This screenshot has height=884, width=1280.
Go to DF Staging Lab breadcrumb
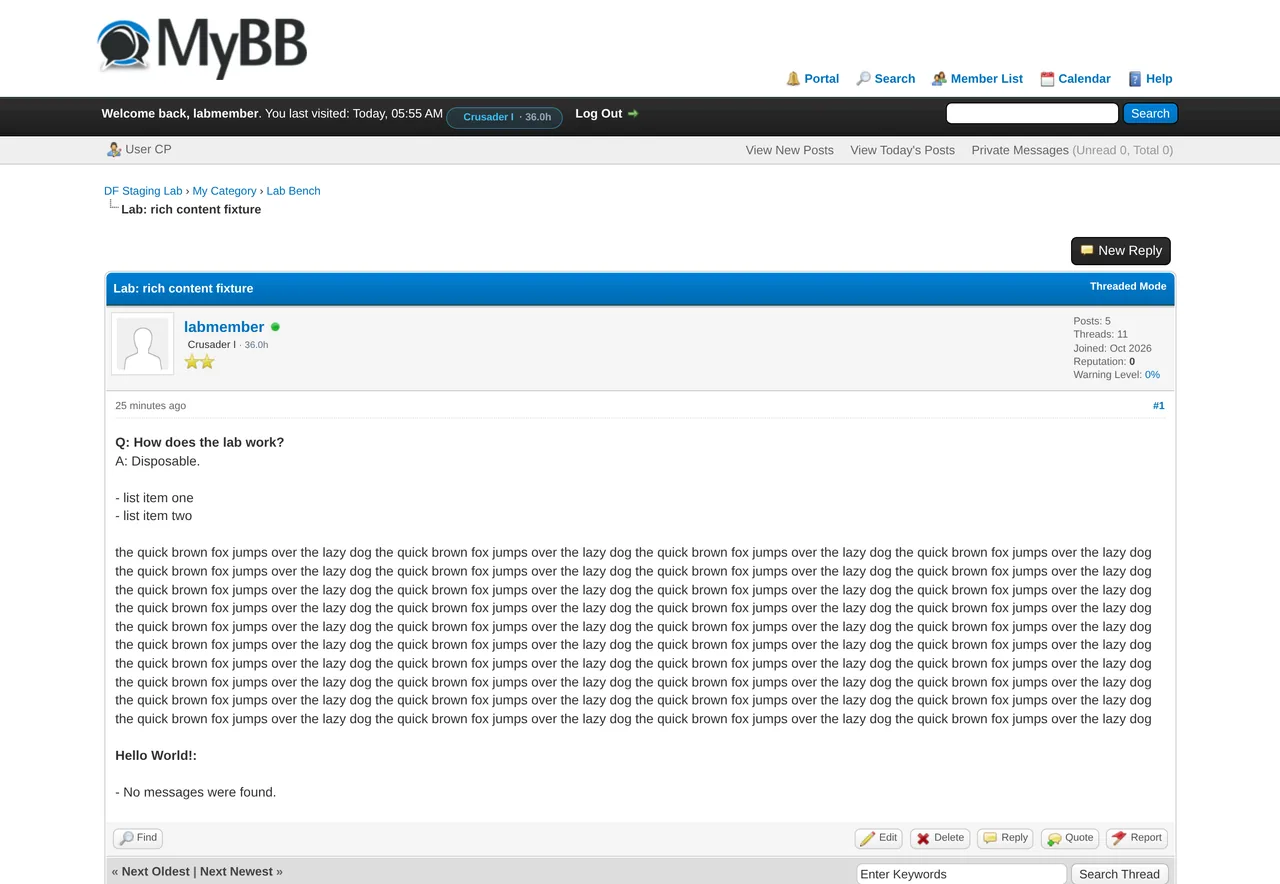tap(143, 191)
